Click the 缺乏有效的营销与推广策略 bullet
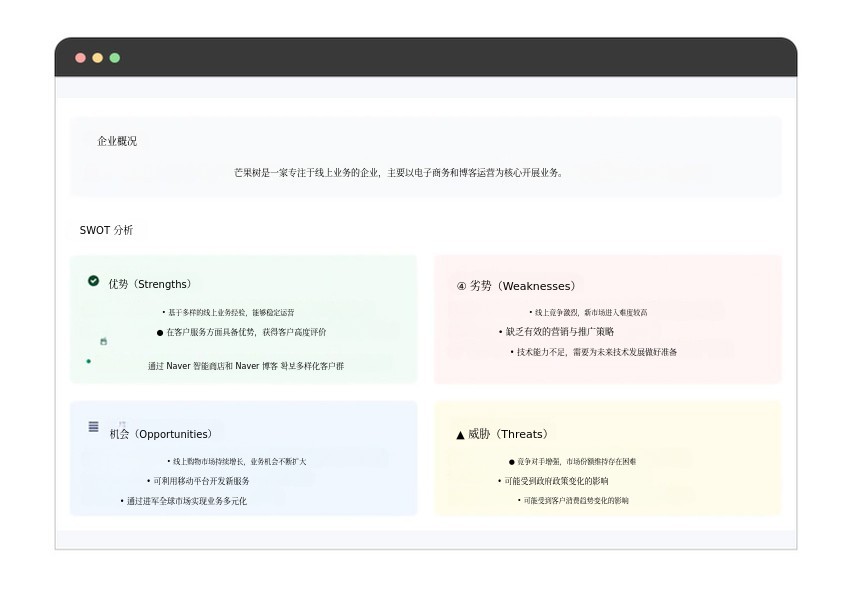This screenshot has height=590, width=860. coord(558,331)
